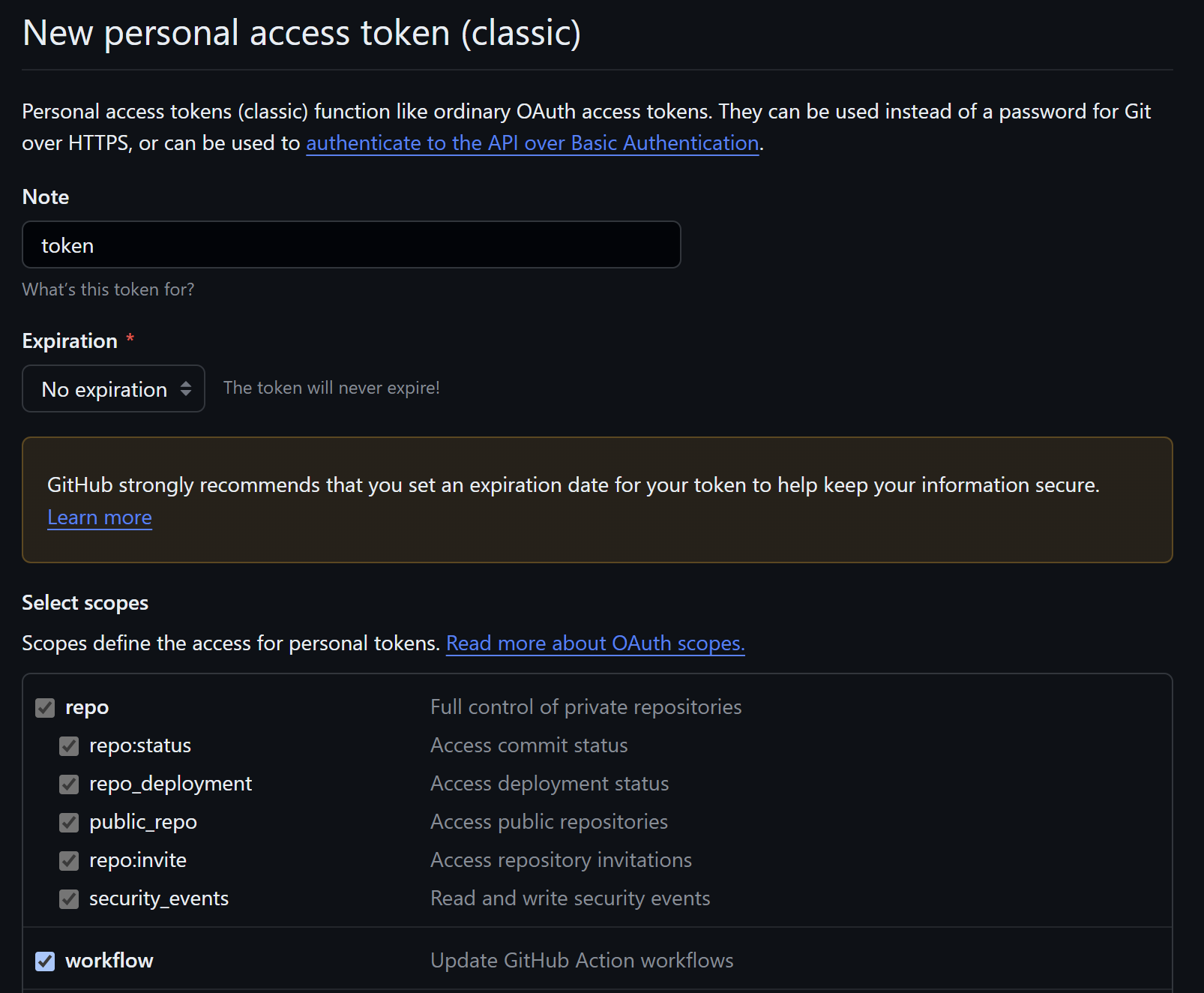Click the Expiration field label

click(70, 340)
